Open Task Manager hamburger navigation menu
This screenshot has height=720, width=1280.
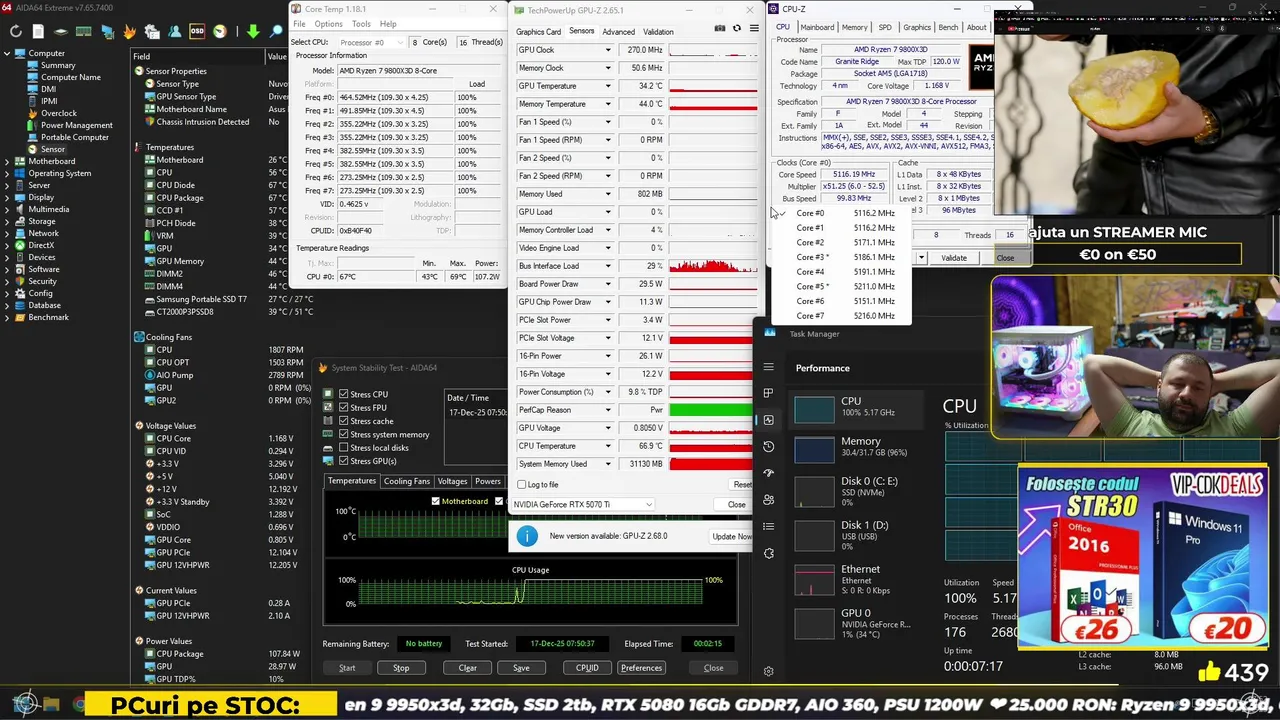pos(768,367)
